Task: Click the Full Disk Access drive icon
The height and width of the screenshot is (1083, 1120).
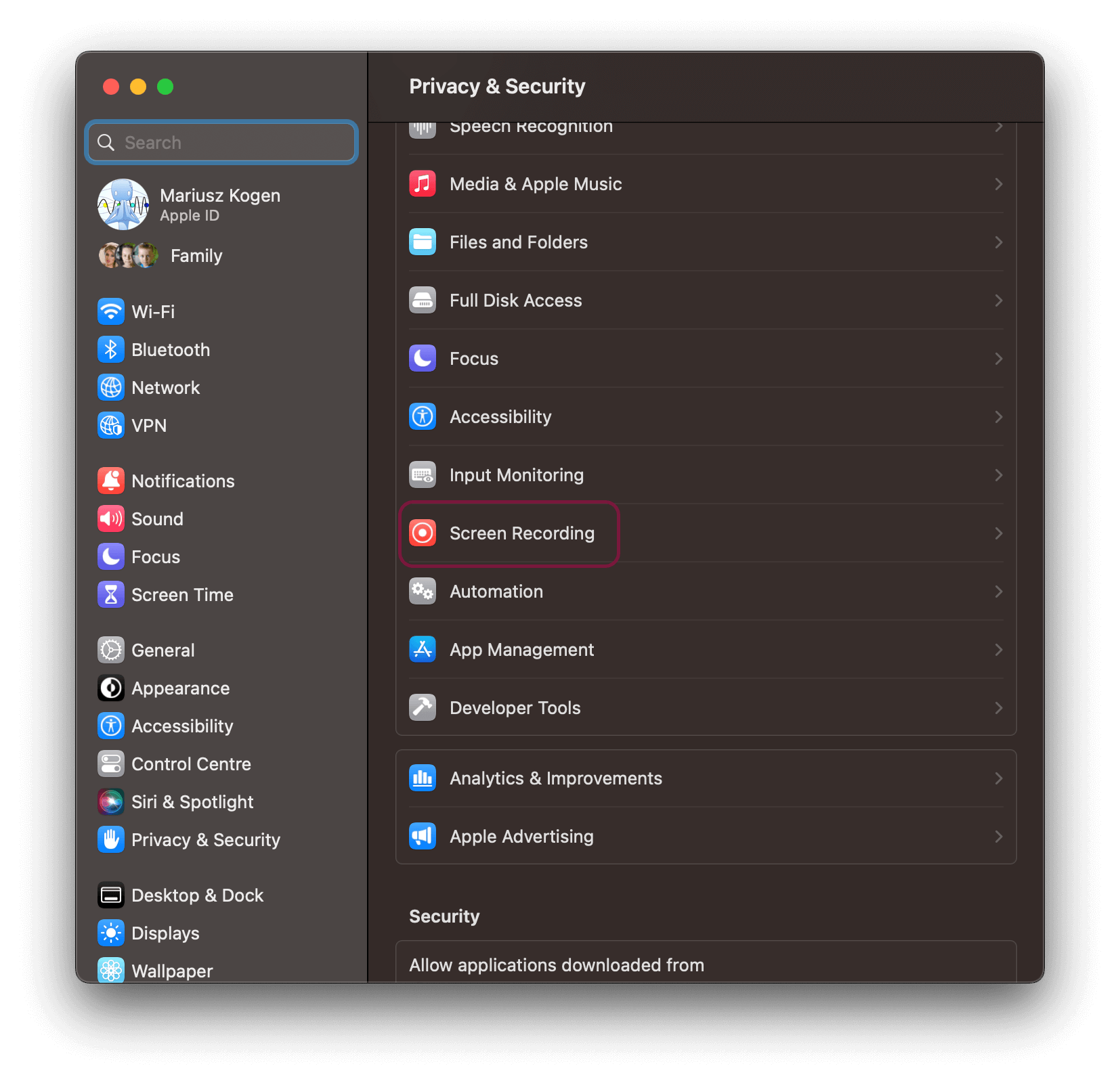Action: (423, 301)
